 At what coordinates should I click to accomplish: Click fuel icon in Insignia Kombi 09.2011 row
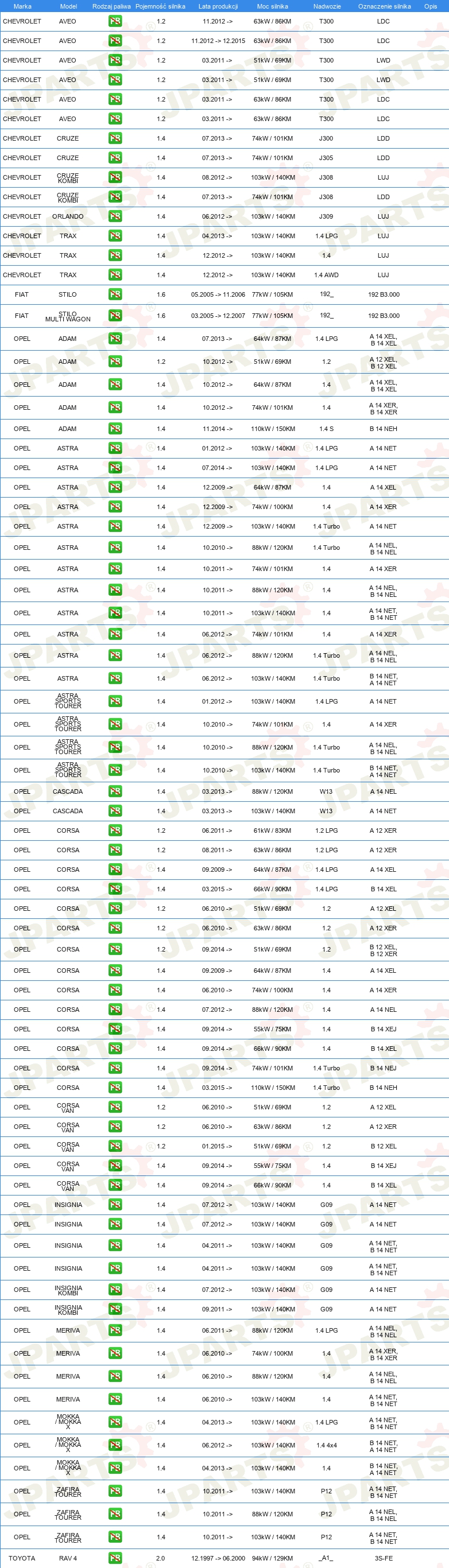click(115, 1309)
